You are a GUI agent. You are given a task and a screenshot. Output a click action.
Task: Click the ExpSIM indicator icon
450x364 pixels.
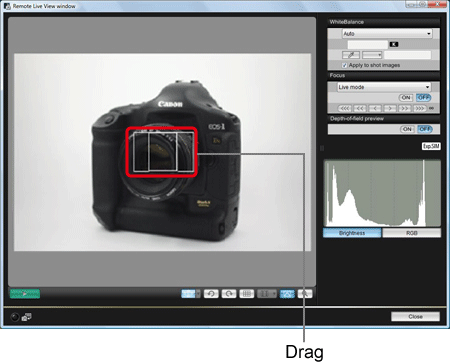431,146
